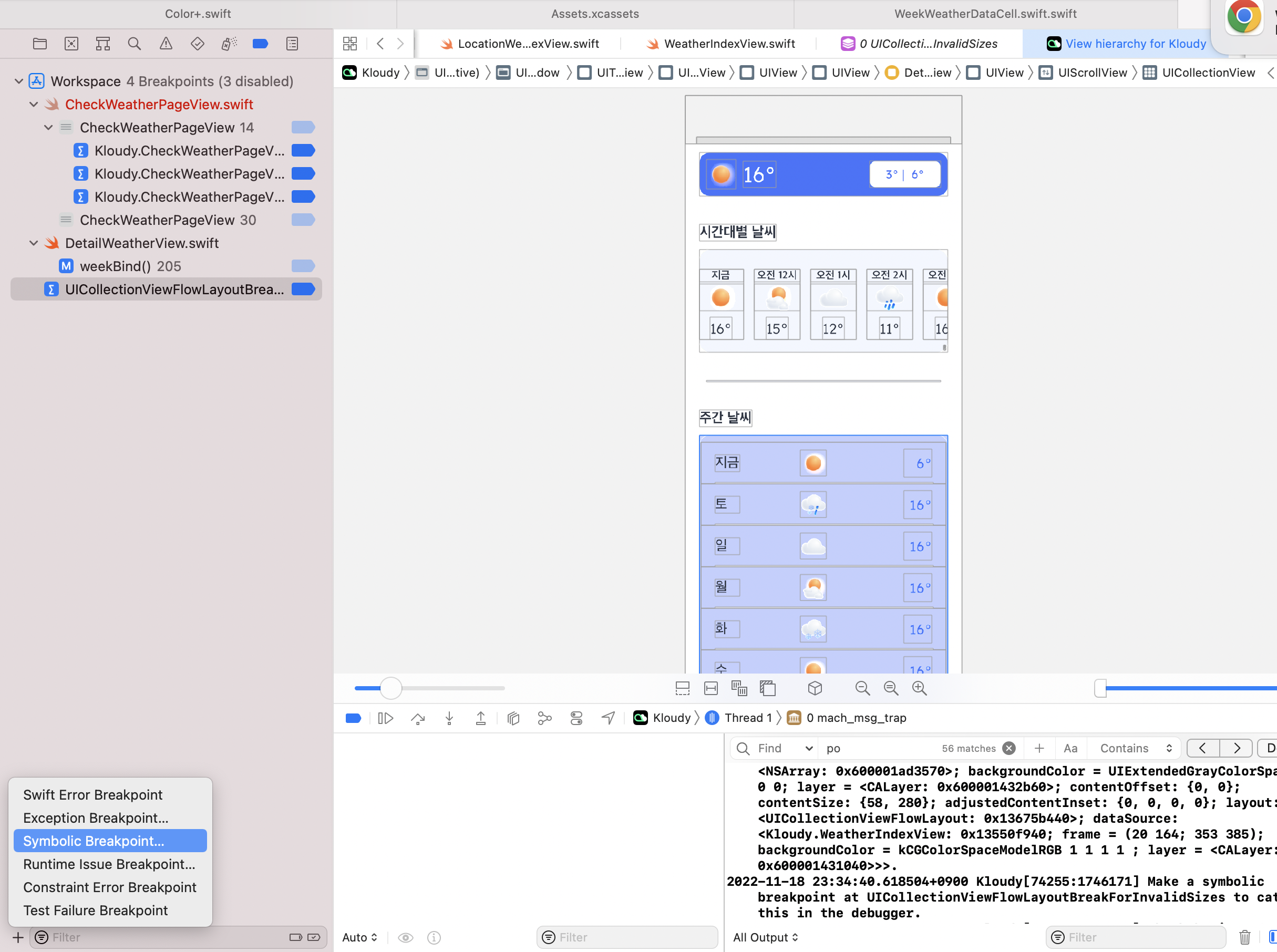Orient view hierarchy to 3D cube
This screenshot has height=952, width=1277.
pyautogui.click(x=815, y=688)
